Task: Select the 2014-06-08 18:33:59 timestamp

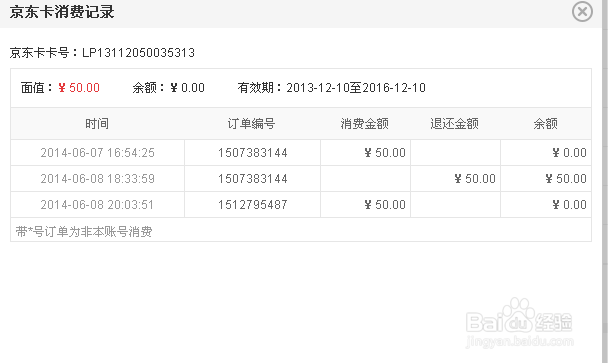Action: click(x=97, y=179)
